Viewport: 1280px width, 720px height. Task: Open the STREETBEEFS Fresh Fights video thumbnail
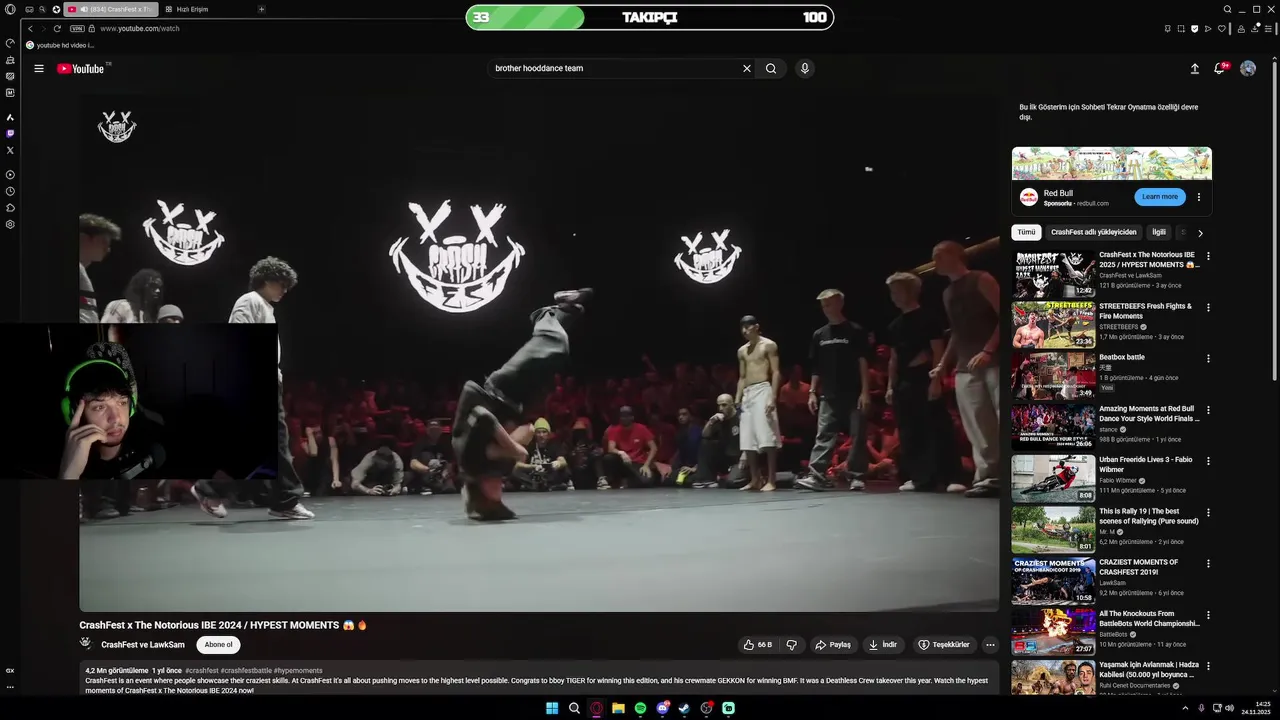1053,324
